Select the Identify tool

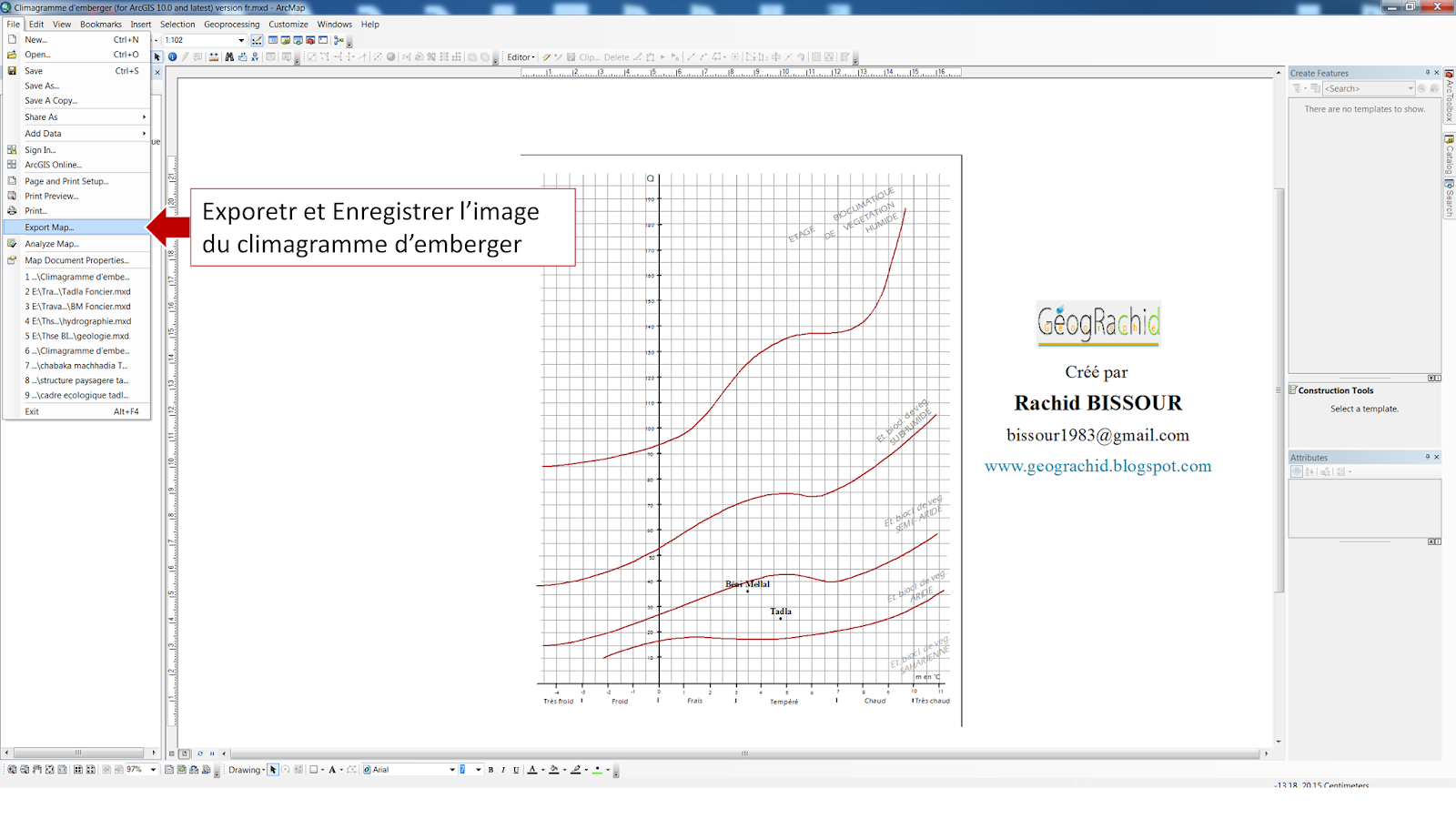click(172, 57)
